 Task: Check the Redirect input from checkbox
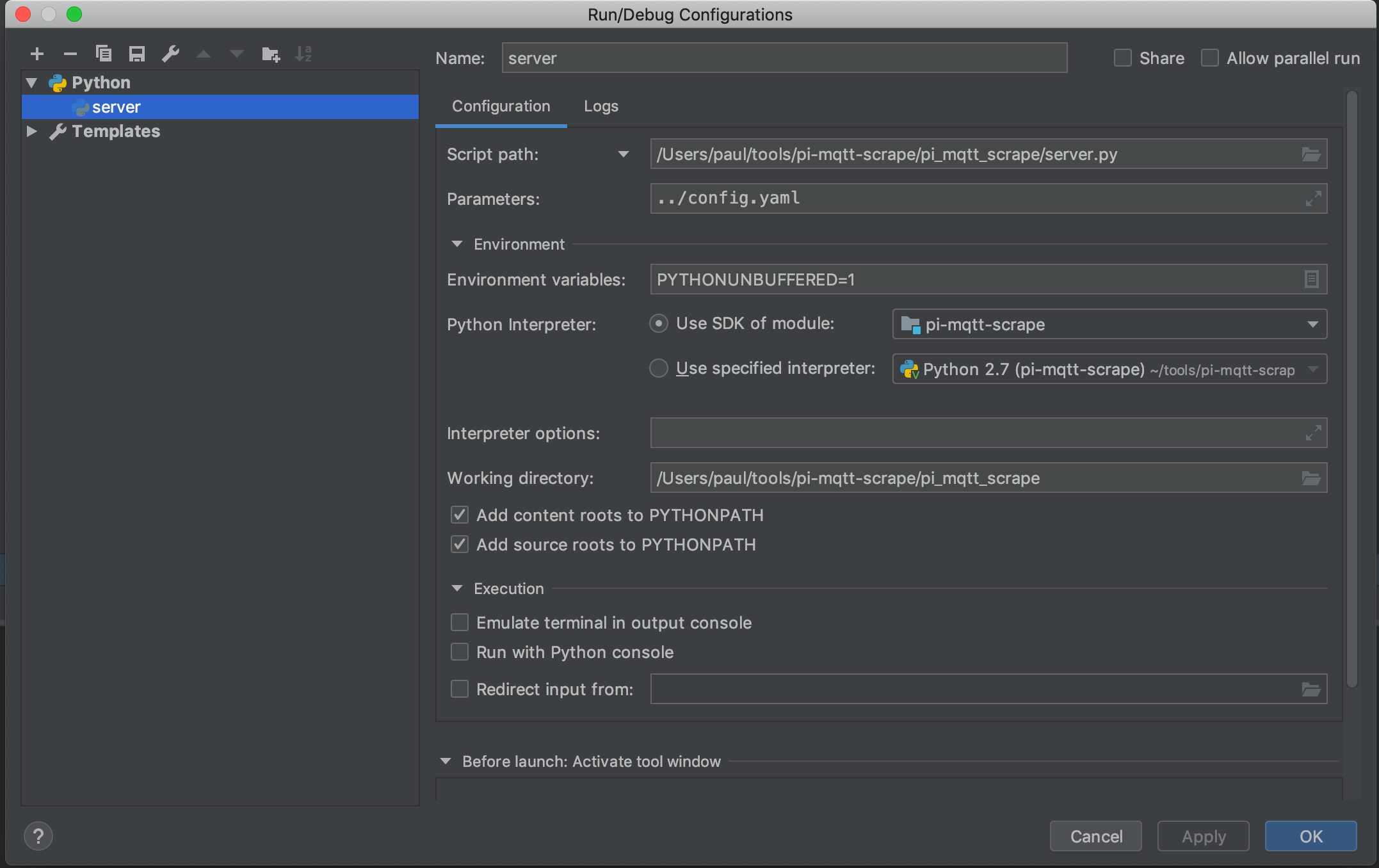tap(460, 689)
